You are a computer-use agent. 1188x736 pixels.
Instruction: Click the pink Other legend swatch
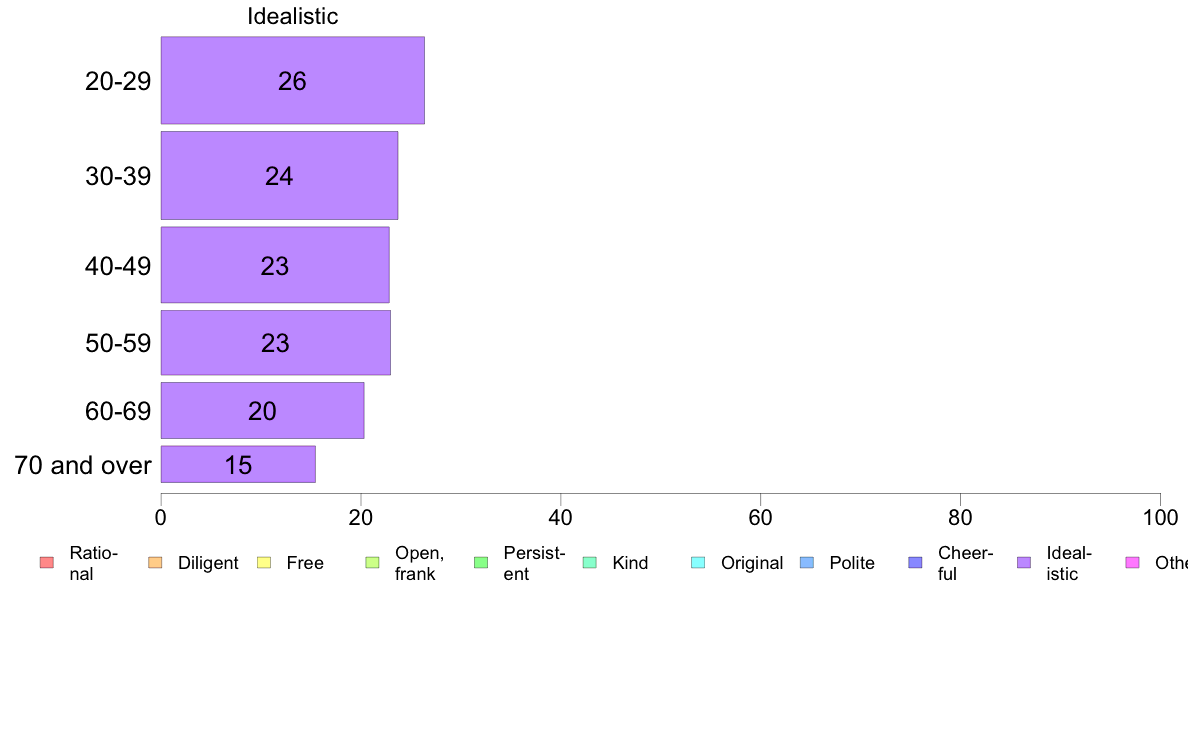pyautogui.click(x=1133, y=562)
